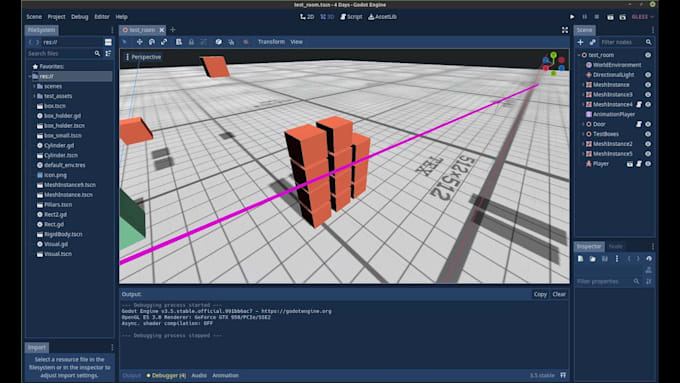Open the AssetLib workspace
Screen dimensions: 680x383
[382, 17]
